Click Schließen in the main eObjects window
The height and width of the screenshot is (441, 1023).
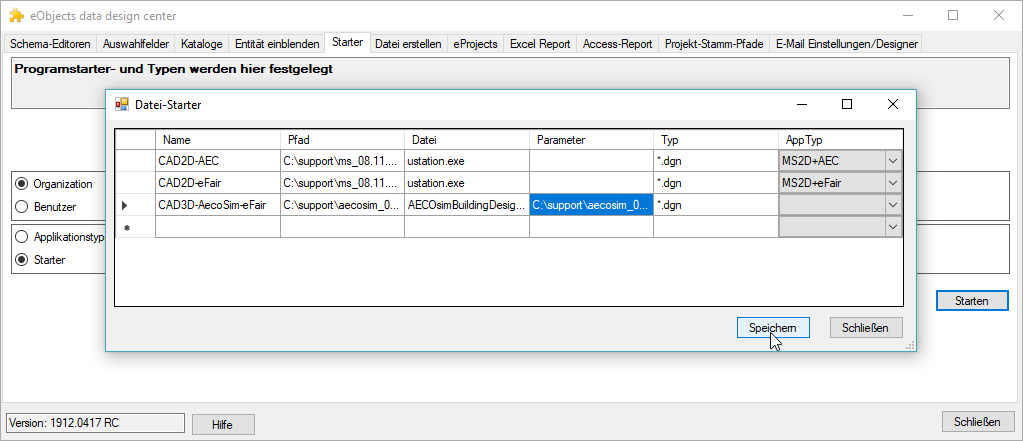(x=978, y=421)
